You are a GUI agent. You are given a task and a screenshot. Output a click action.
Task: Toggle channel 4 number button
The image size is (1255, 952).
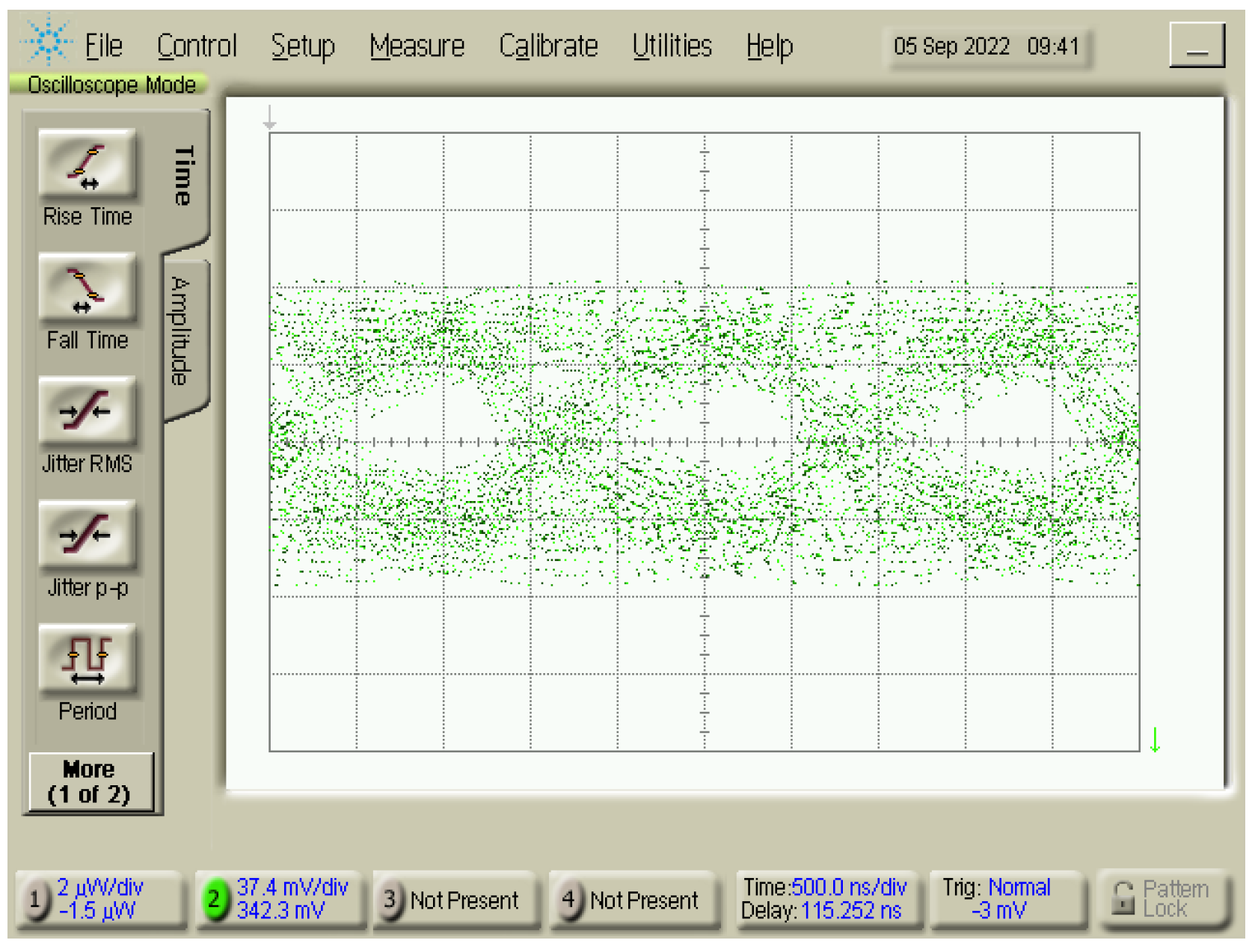coord(568,899)
